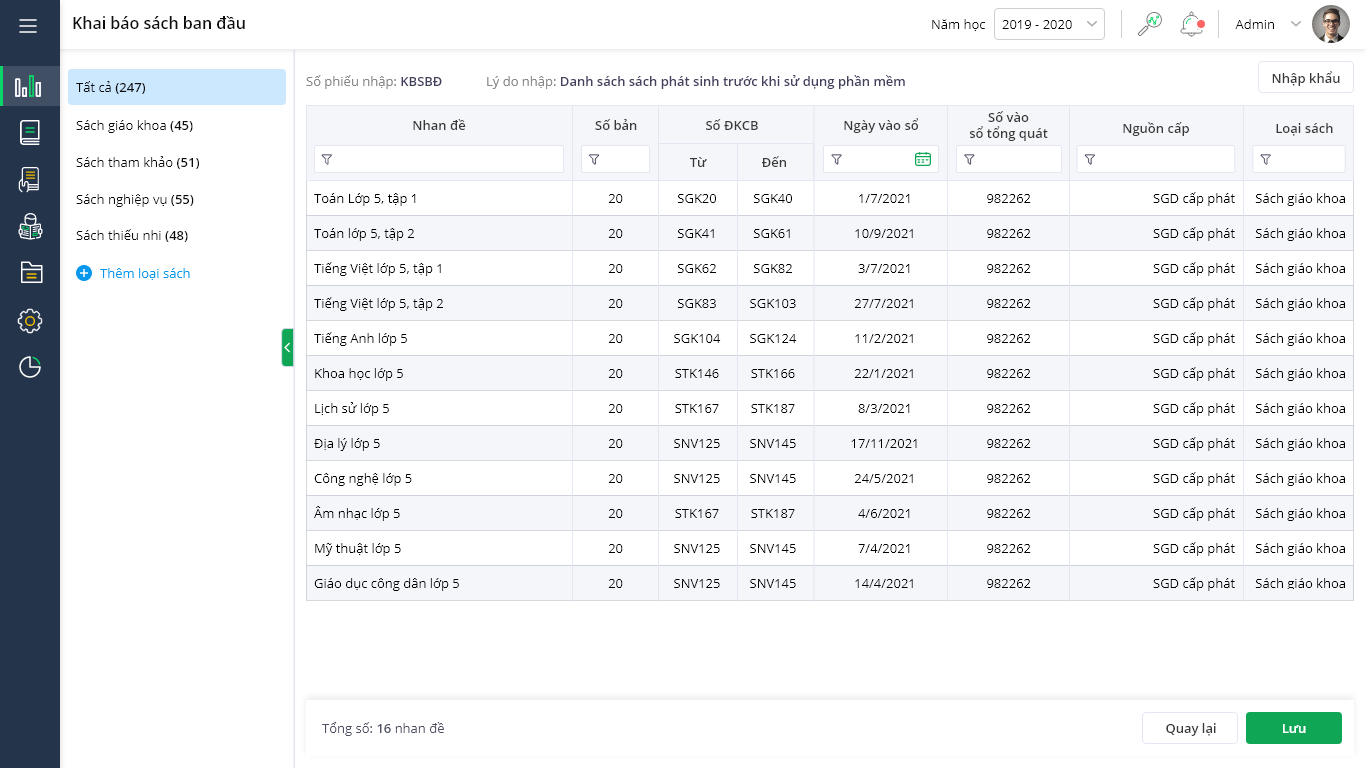Open the hamburger menu

(x=28, y=26)
